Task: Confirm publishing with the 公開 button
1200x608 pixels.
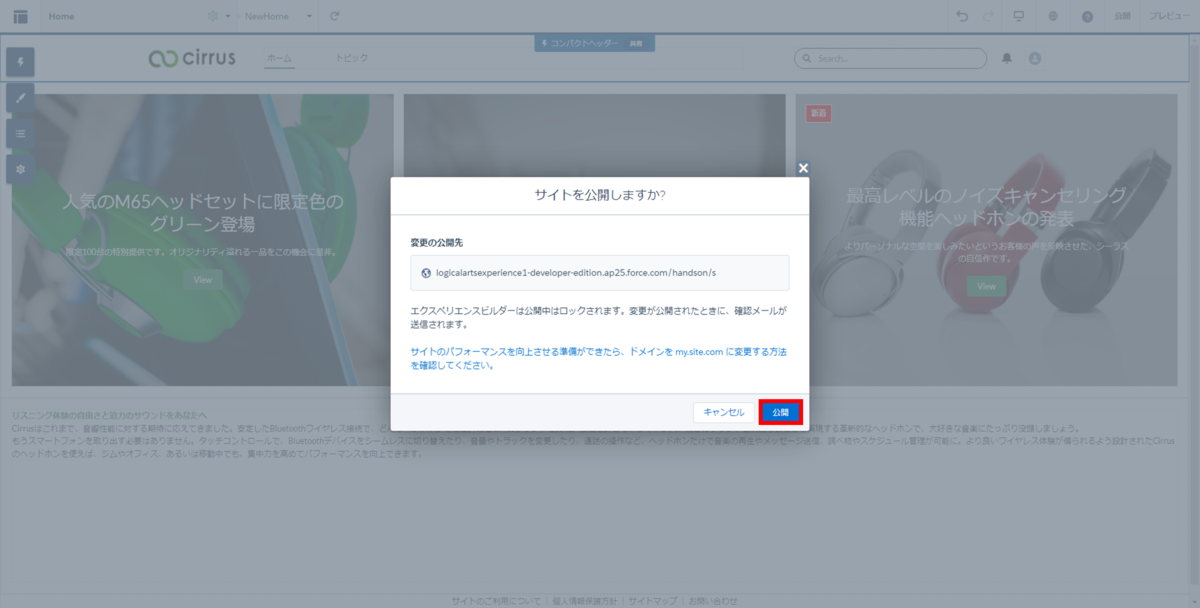Action: 780,411
